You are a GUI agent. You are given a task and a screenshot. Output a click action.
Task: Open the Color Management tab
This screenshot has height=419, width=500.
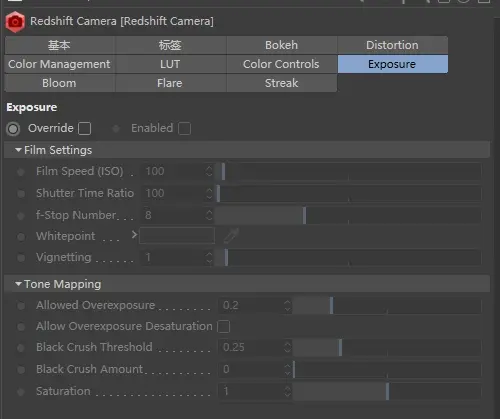click(59, 64)
